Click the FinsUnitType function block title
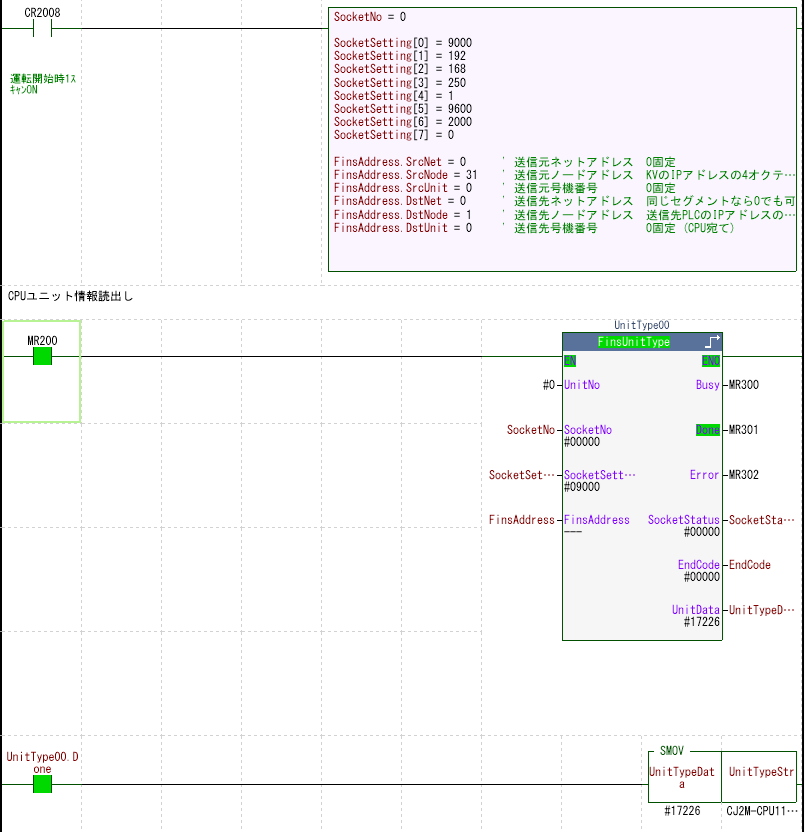This screenshot has height=832, width=809. click(633, 342)
